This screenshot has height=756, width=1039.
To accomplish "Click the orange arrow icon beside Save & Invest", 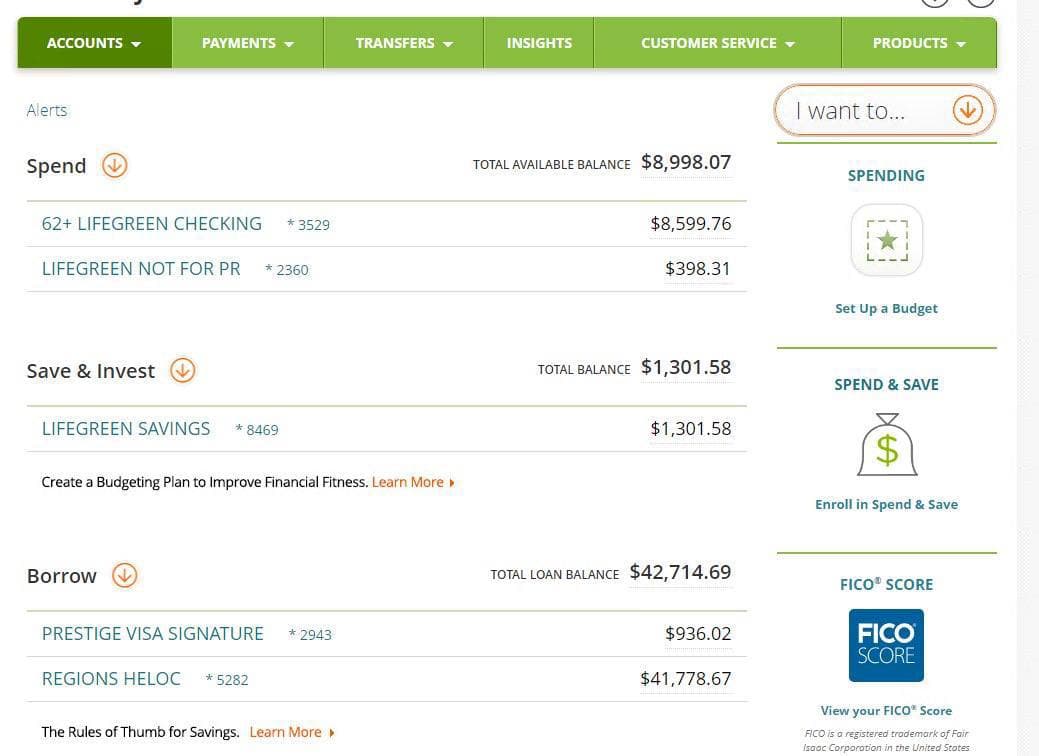I will pyautogui.click(x=182, y=371).
